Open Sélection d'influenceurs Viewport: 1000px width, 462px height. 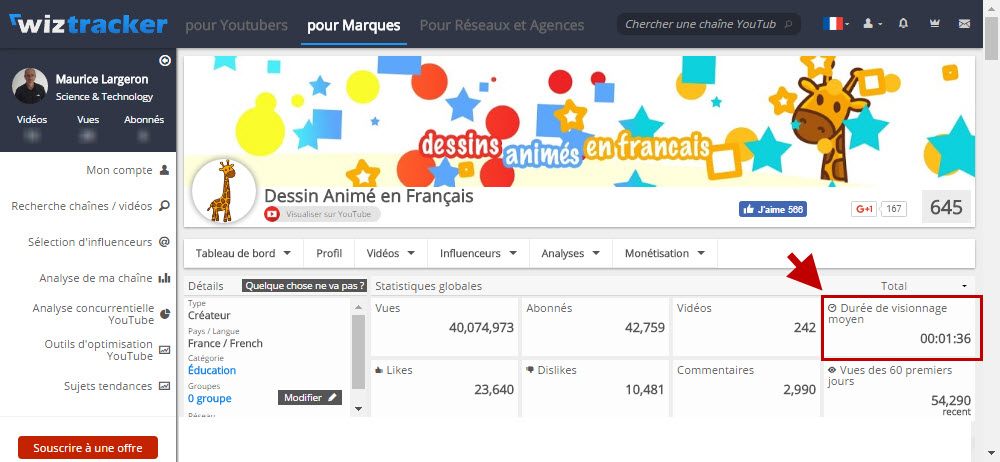click(90, 242)
